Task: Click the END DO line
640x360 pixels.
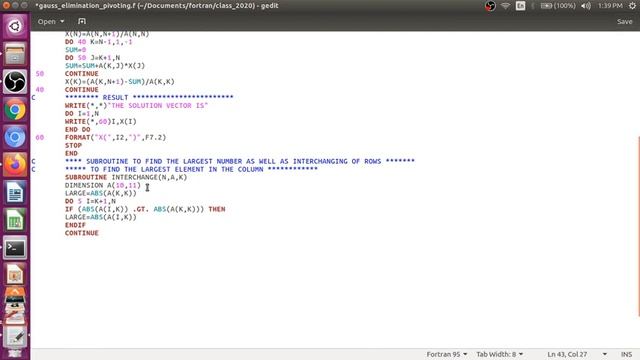Action: 78,129
